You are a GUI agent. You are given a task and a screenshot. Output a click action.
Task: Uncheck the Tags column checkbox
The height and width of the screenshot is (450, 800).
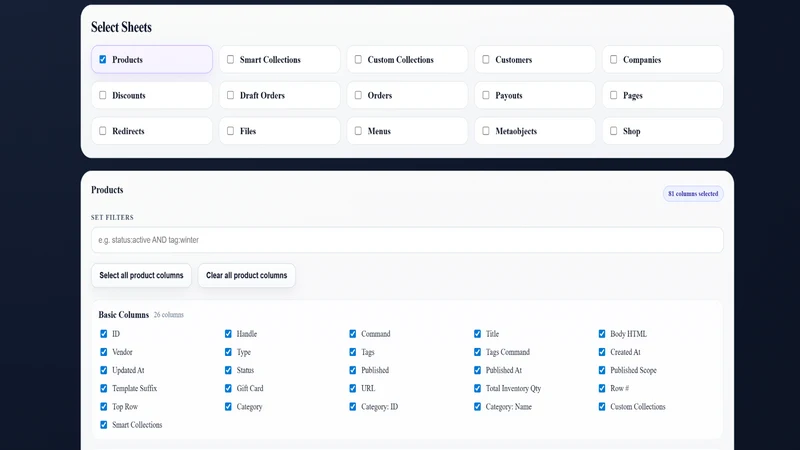(353, 352)
